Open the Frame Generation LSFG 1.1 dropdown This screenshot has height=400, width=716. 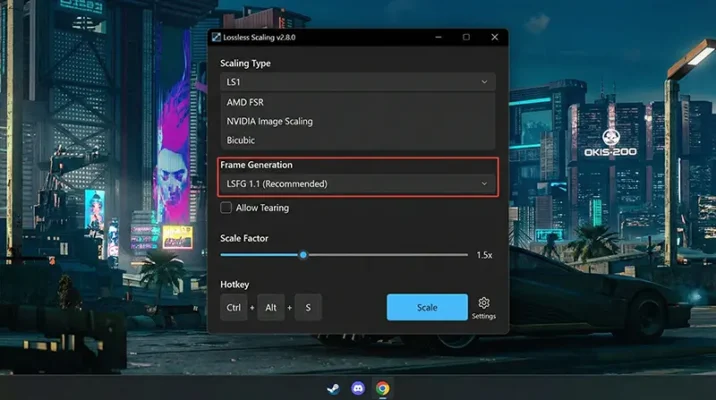(x=358, y=184)
